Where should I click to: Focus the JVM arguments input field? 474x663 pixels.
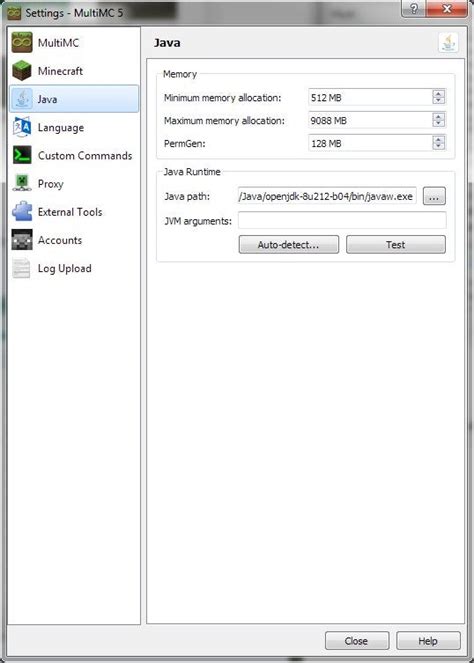pos(342,220)
